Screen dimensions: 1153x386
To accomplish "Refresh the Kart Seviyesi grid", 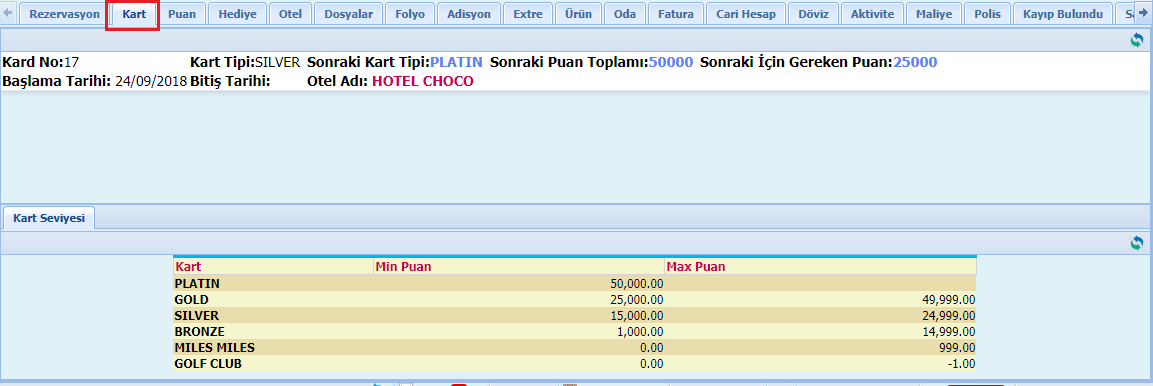I will [x=1137, y=243].
